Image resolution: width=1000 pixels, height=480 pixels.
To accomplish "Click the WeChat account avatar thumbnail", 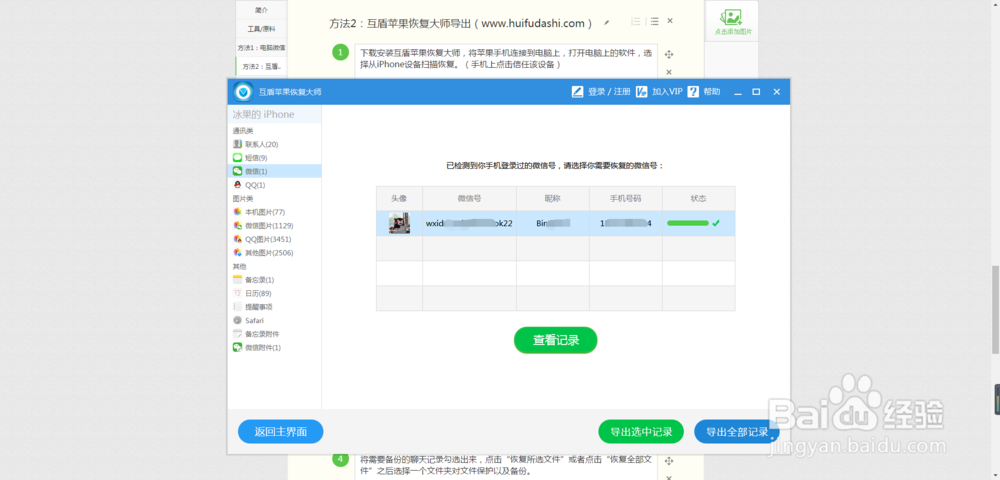I will point(399,223).
